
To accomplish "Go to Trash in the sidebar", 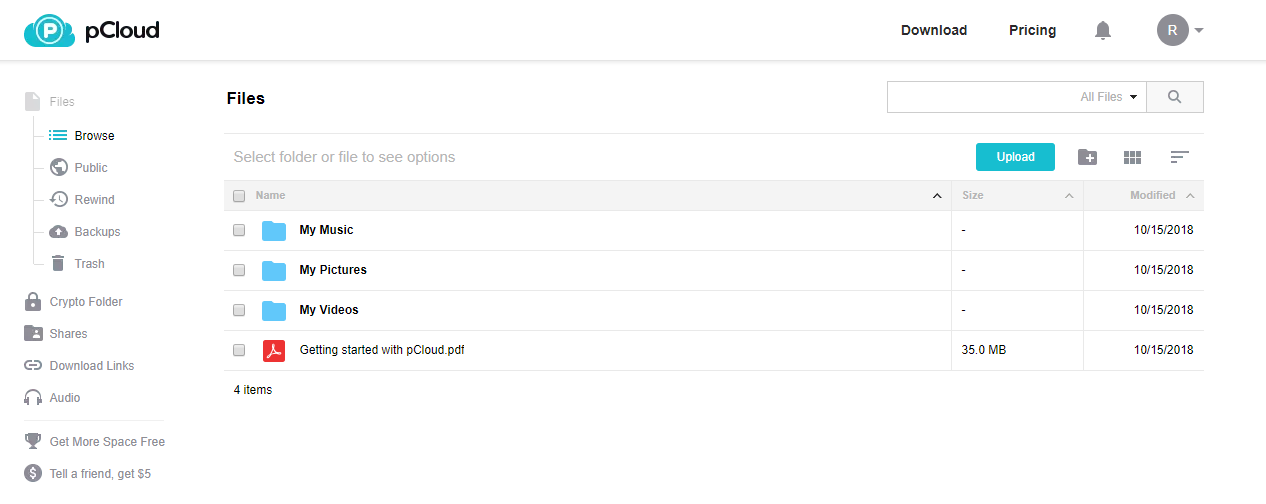I will pyautogui.click(x=89, y=264).
